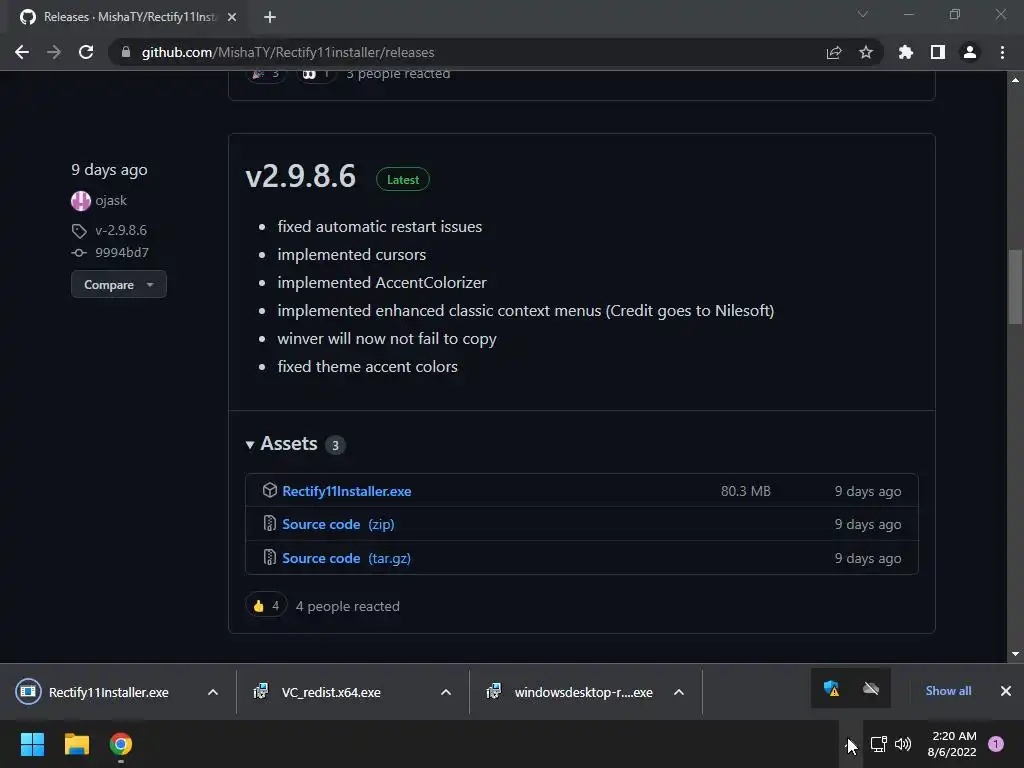Open the v-2.9.8.6 tag link
This screenshot has width=1024, height=768.
pos(121,230)
